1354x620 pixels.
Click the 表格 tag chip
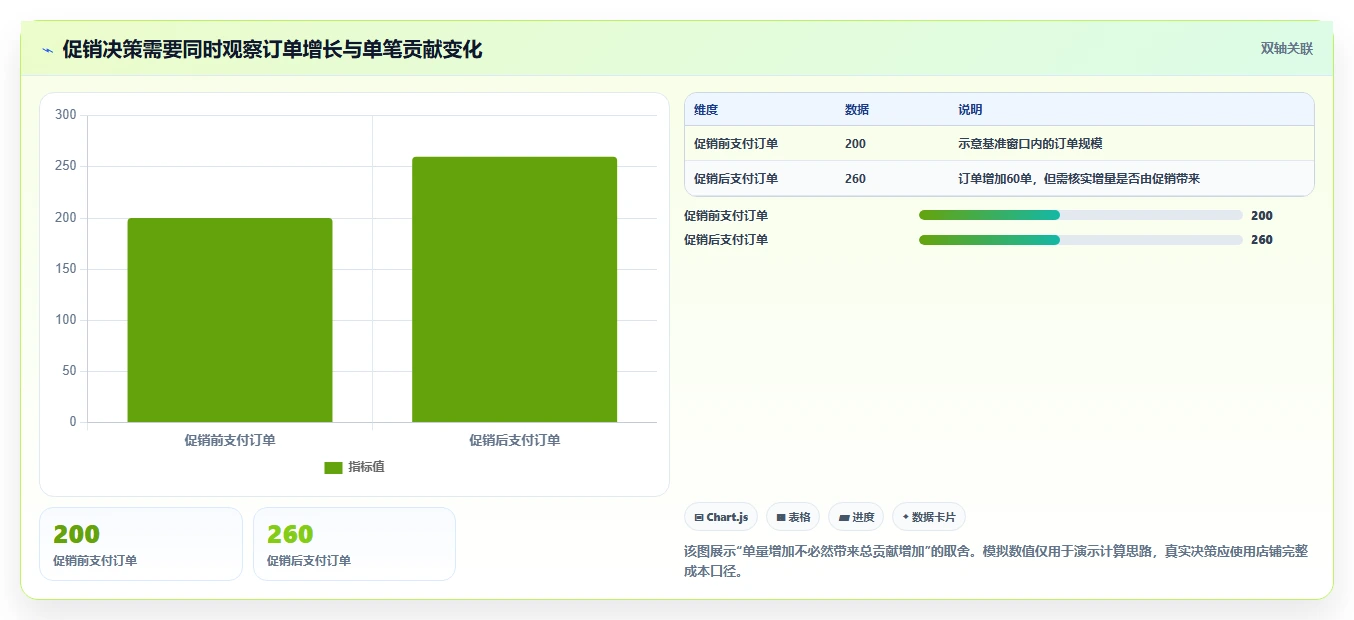793,517
